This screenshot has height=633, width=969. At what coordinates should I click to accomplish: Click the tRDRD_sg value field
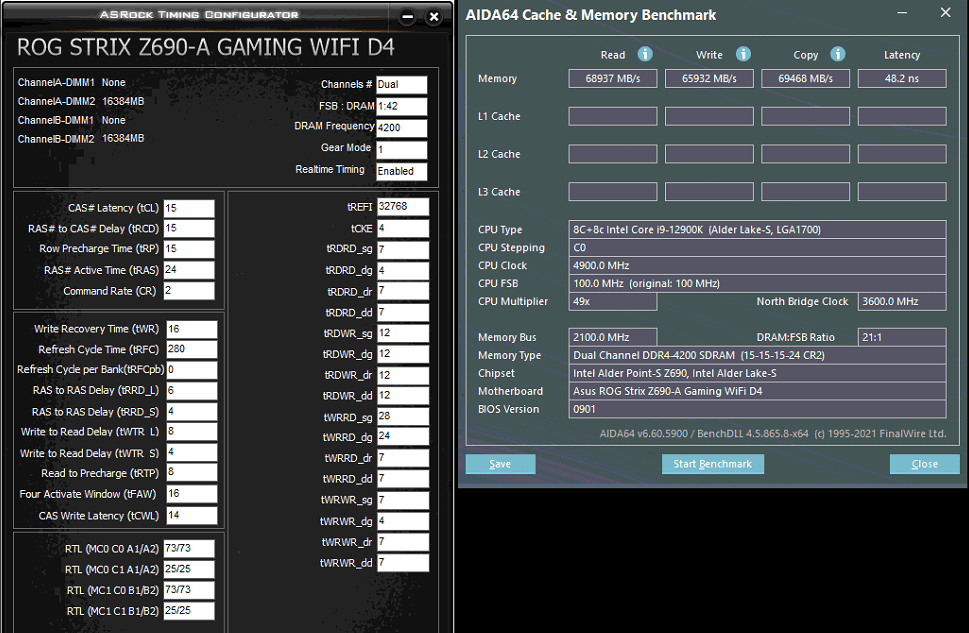403,250
